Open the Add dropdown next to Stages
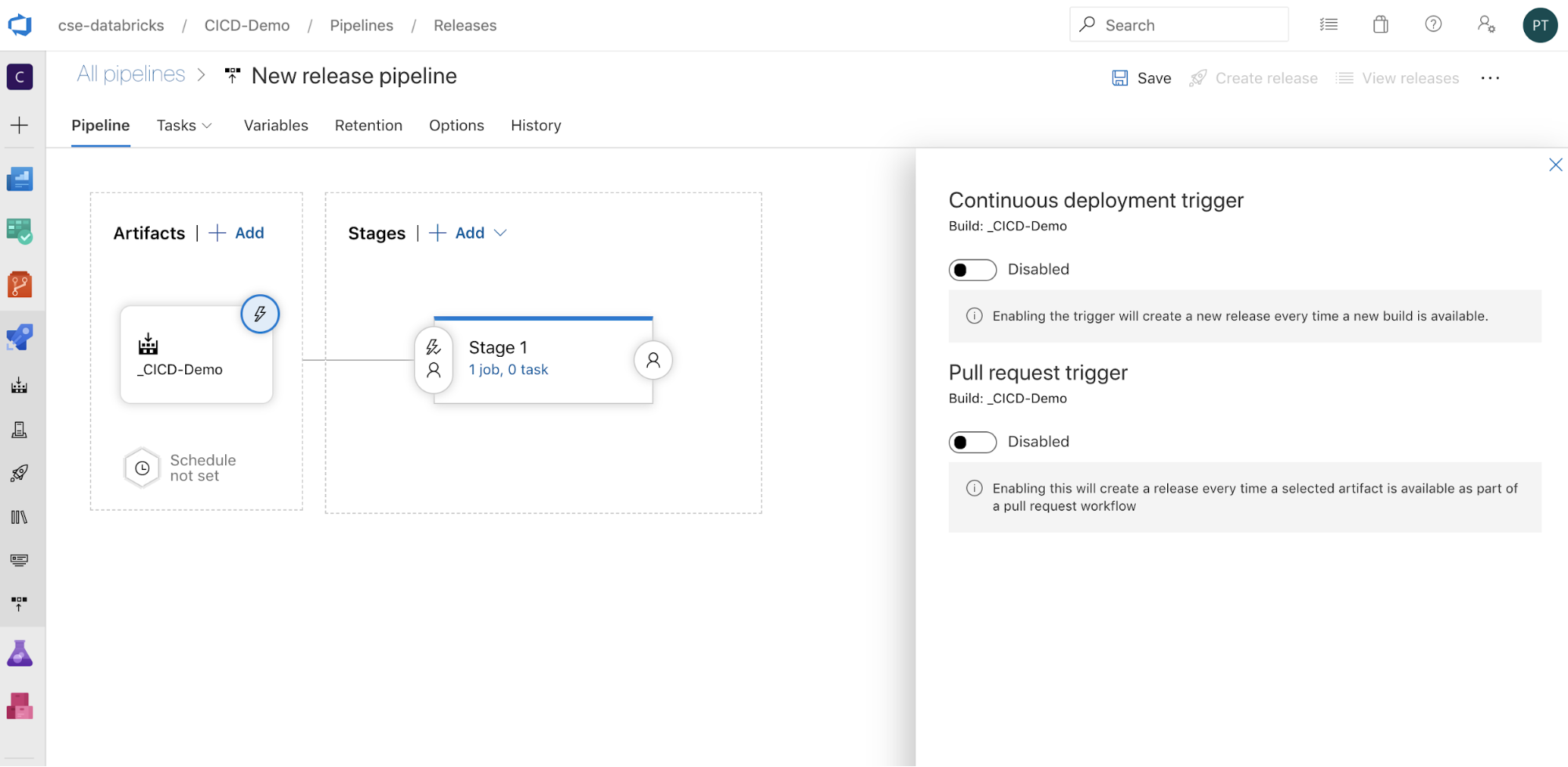This screenshot has width=1568, height=767. (x=500, y=233)
